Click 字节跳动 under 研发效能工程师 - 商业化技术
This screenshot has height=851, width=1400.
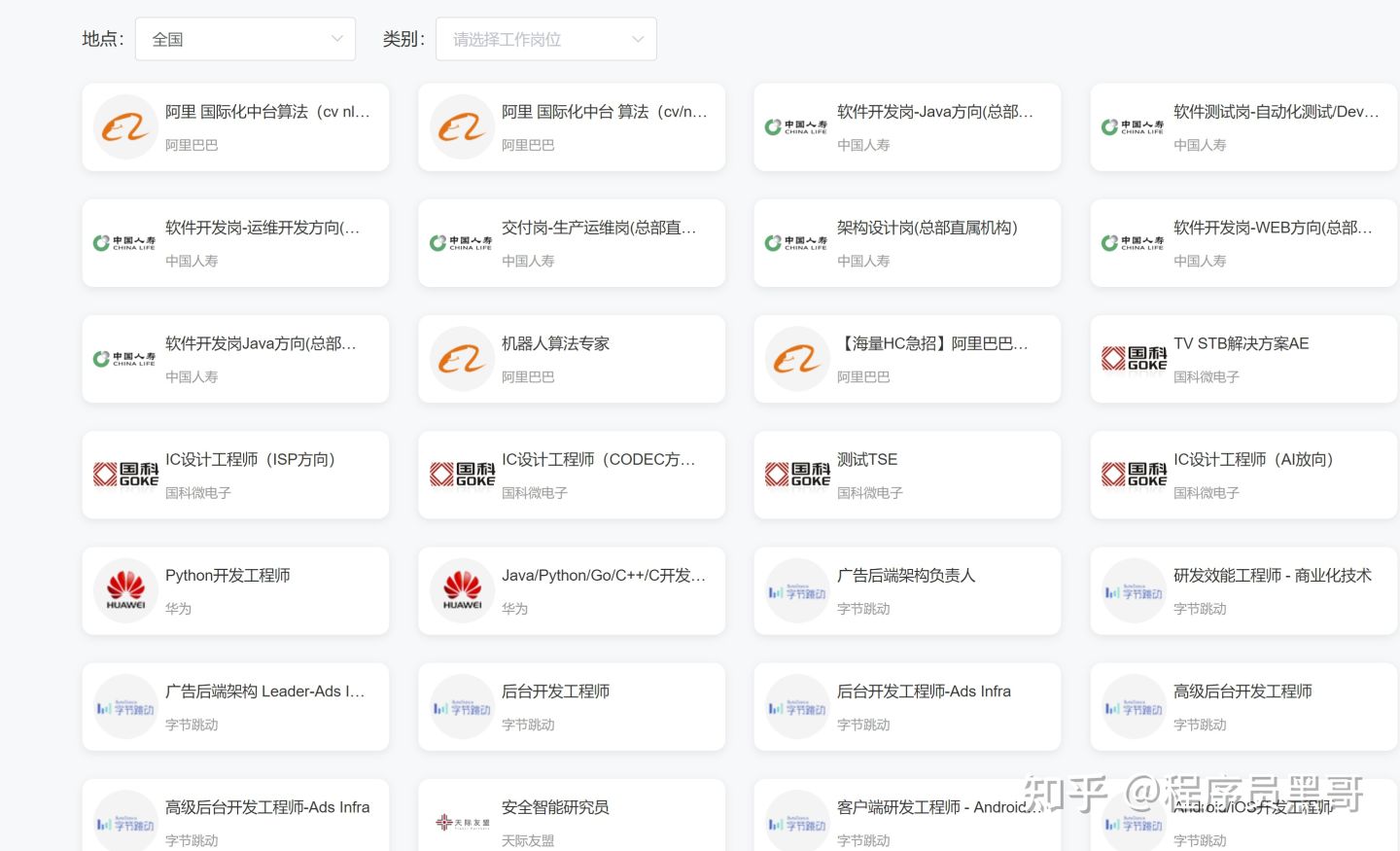[x=1200, y=609]
